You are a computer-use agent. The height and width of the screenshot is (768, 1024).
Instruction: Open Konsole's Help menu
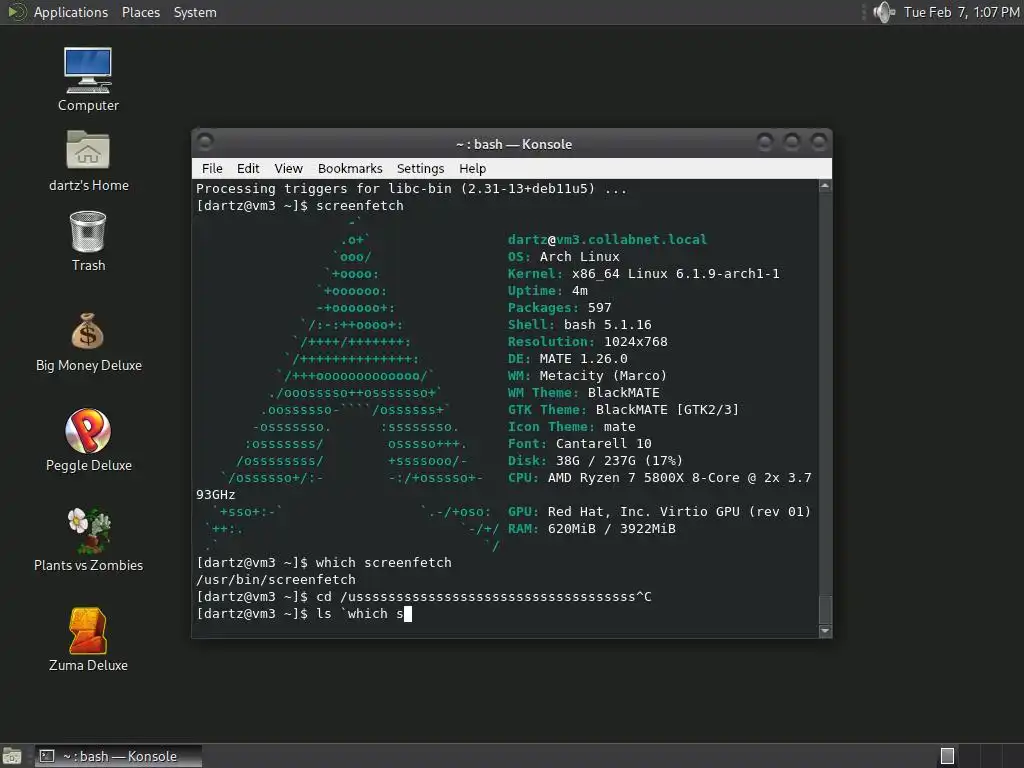pos(472,168)
